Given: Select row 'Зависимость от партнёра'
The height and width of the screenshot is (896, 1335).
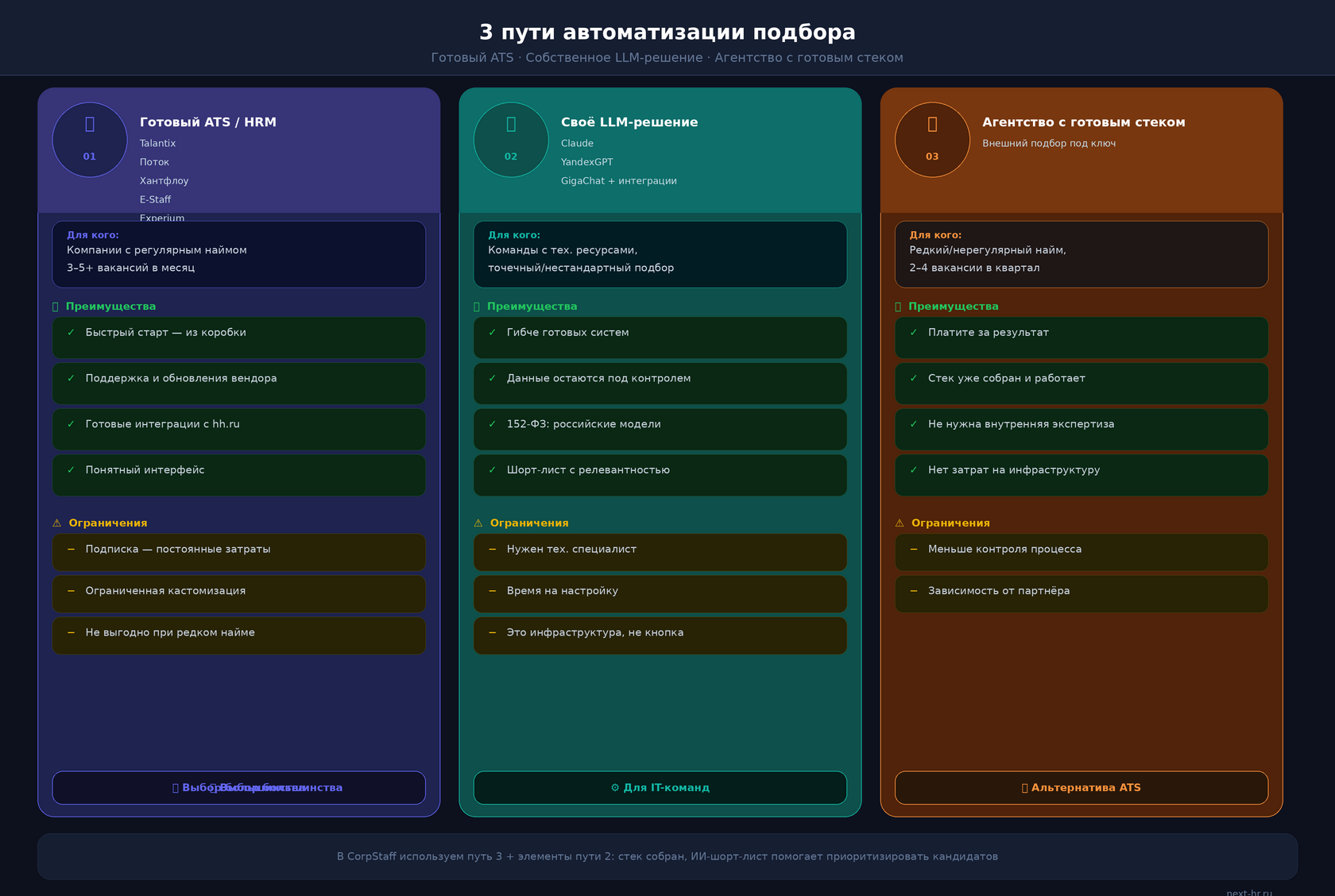Looking at the screenshot, I should [x=1082, y=594].
